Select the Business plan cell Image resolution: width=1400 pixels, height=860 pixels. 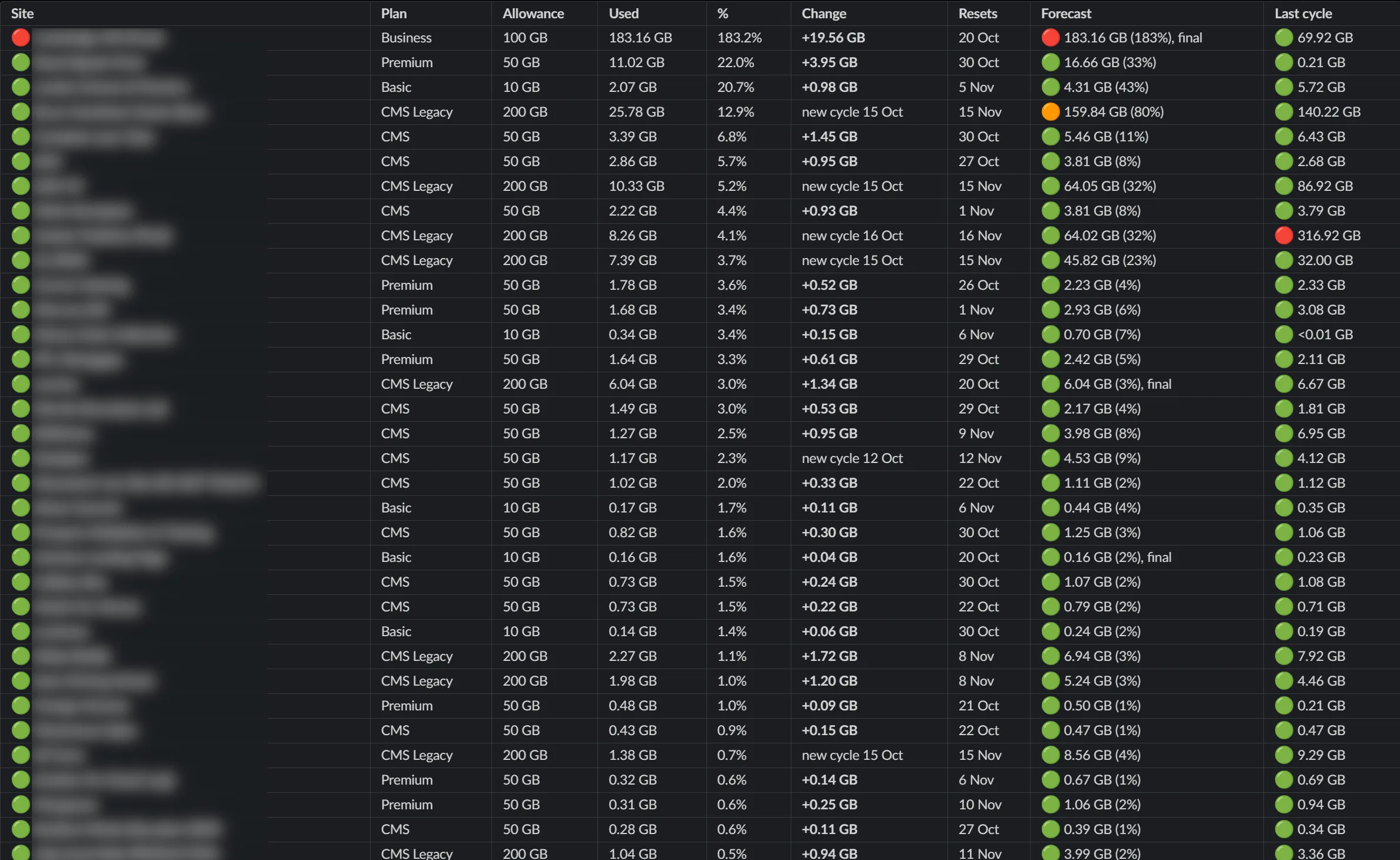click(406, 38)
